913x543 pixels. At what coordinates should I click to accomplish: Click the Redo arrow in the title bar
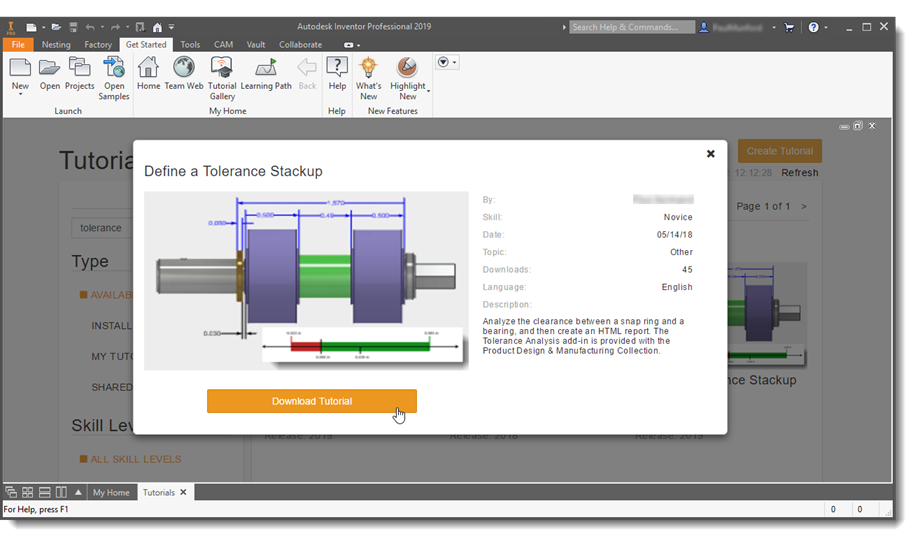[115, 27]
